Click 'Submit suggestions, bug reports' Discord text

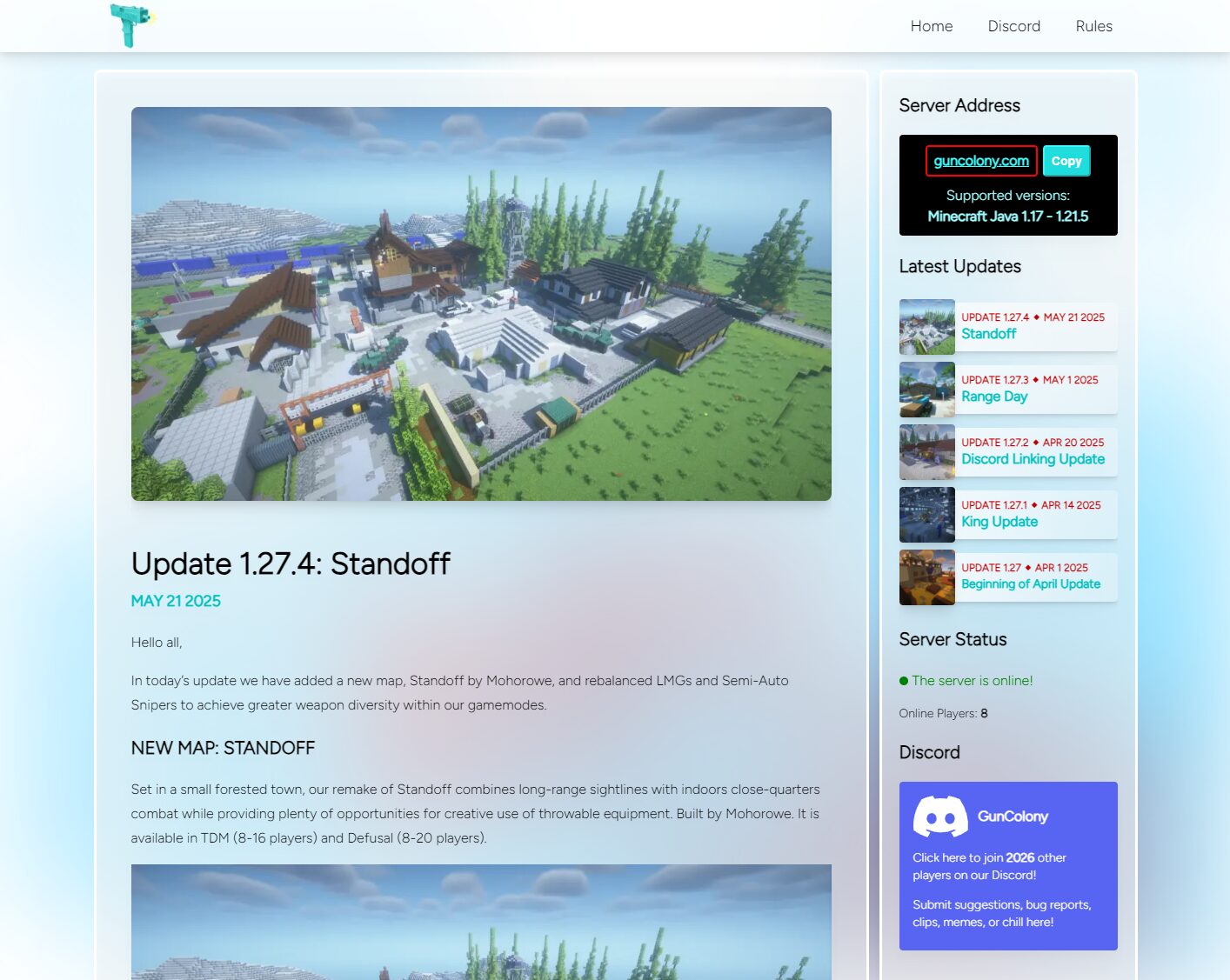1001,913
